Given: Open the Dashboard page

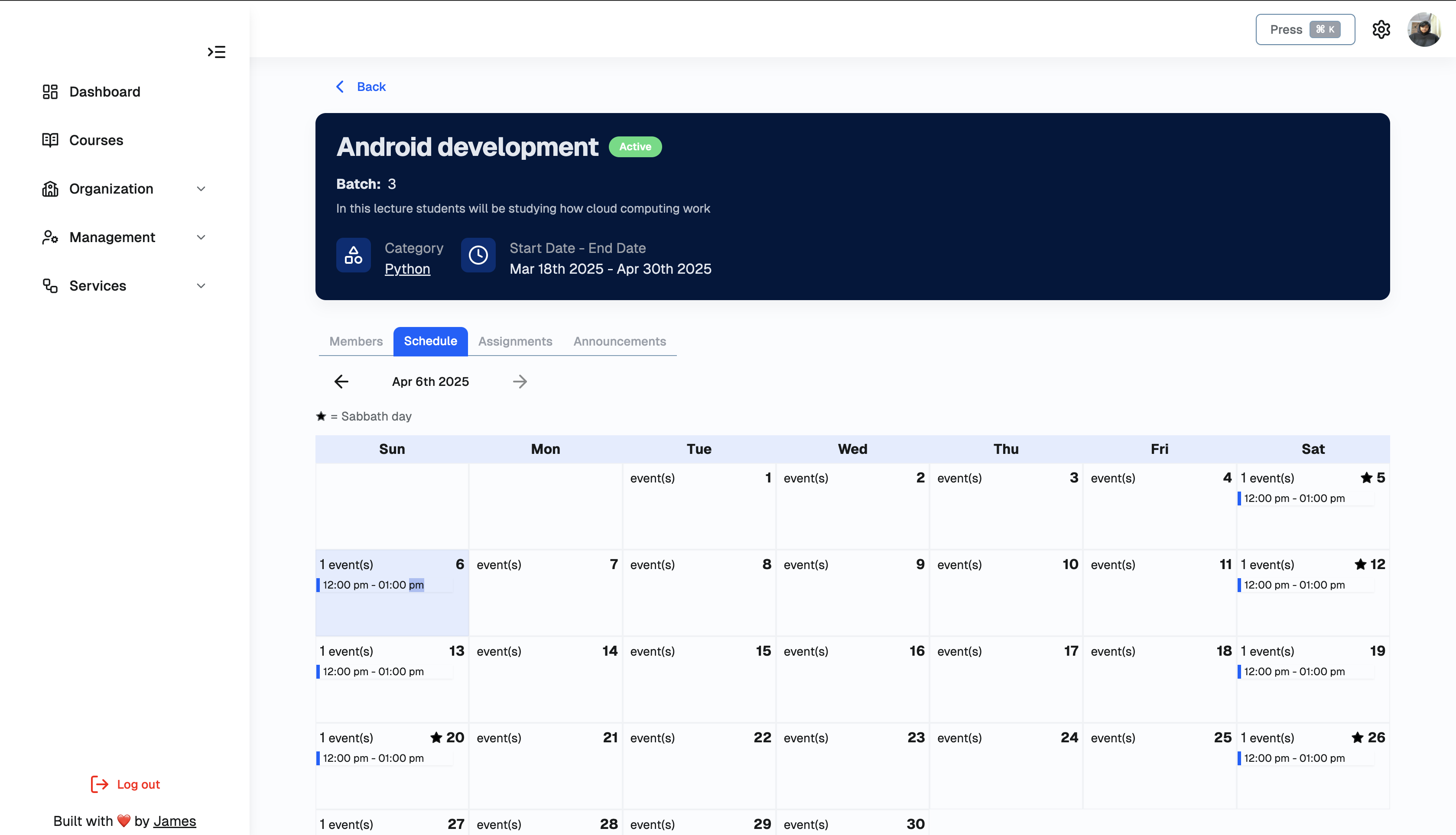Looking at the screenshot, I should coord(104,92).
